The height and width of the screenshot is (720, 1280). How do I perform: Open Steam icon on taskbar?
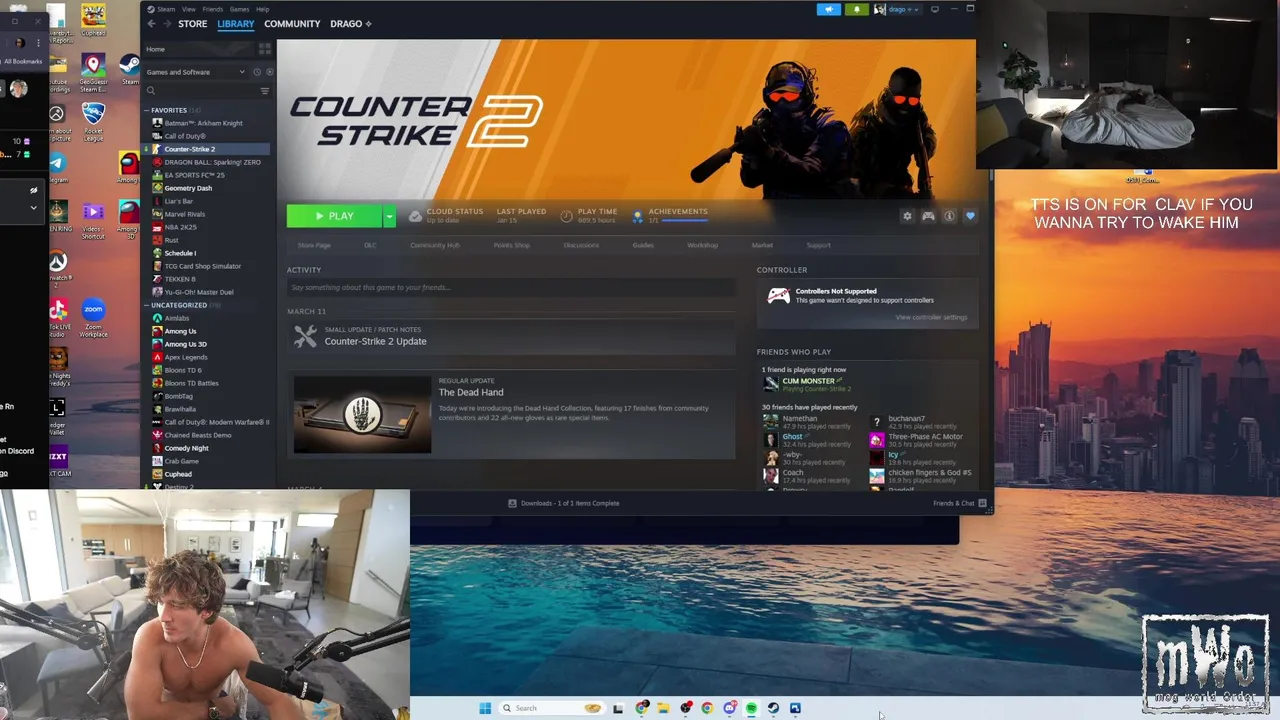[x=773, y=708]
